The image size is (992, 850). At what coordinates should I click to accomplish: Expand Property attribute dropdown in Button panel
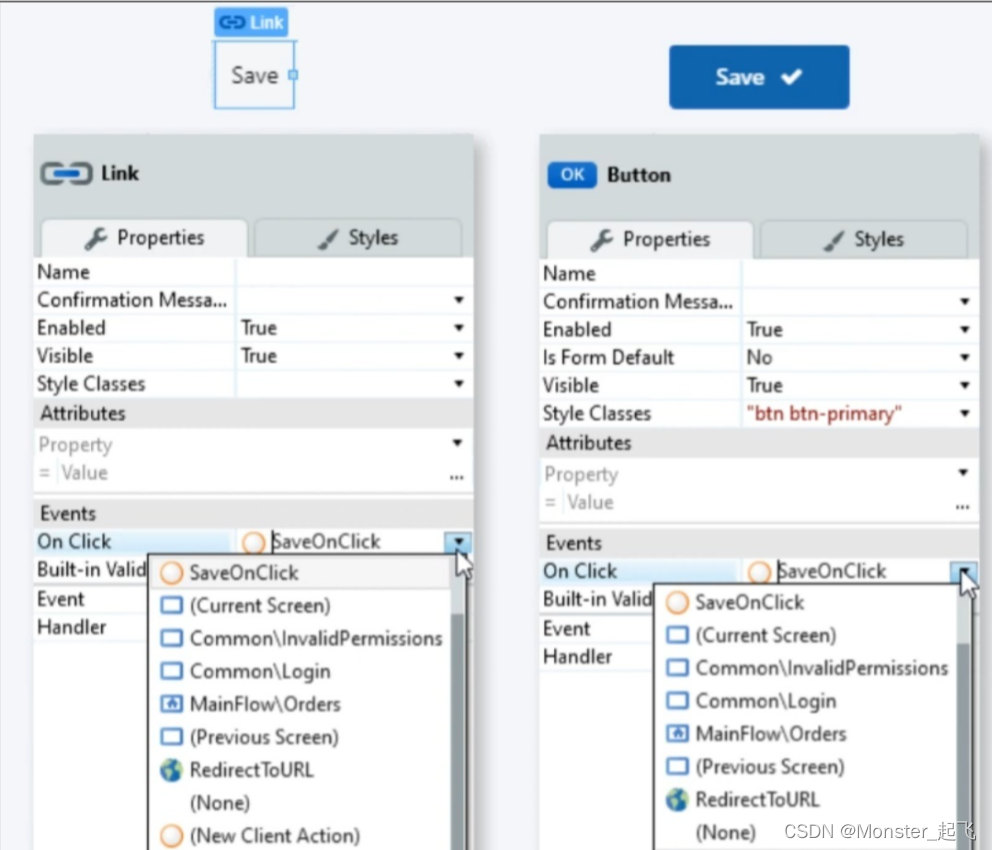pyautogui.click(x=963, y=472)
